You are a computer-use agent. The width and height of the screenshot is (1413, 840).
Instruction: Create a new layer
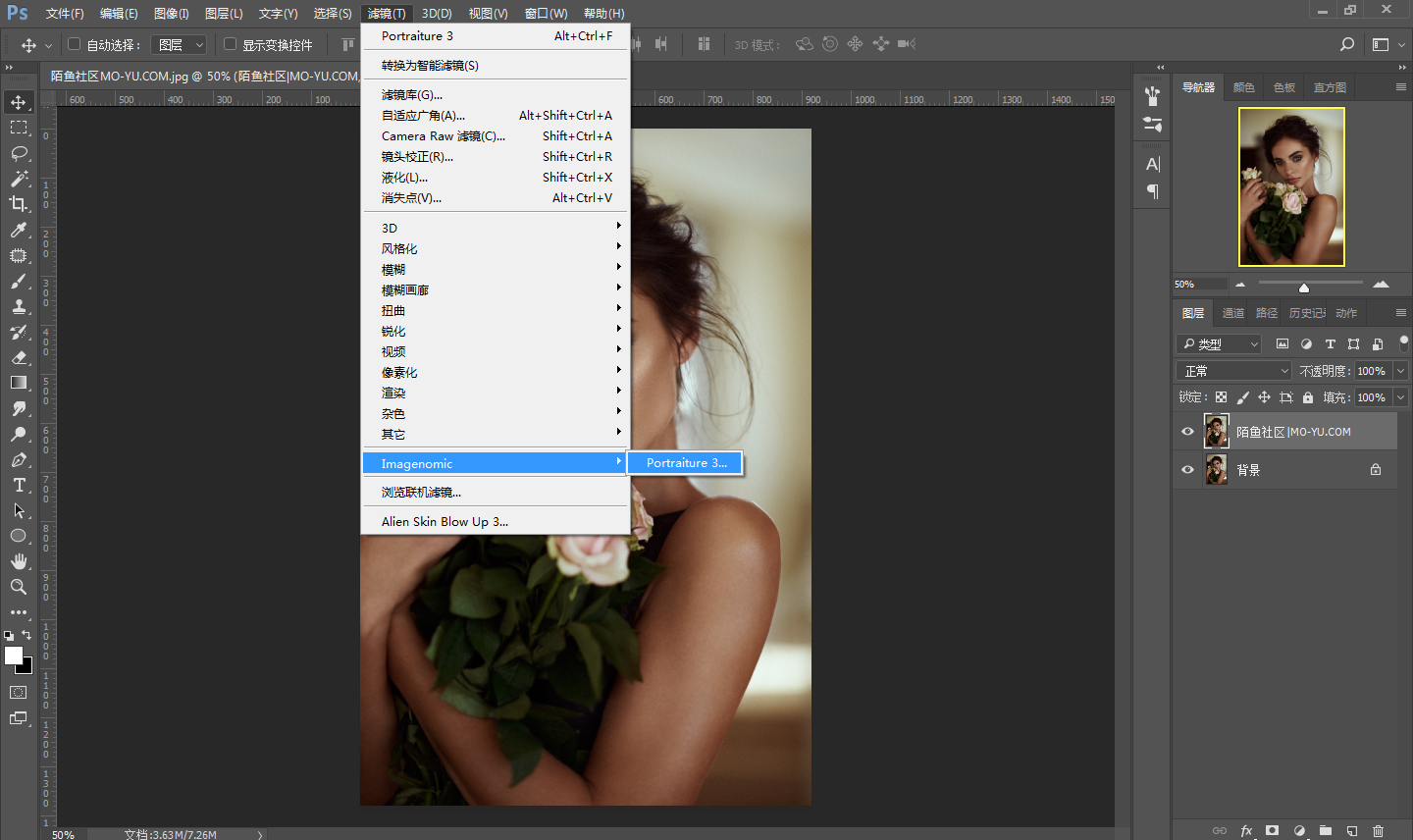pyautogui.click(x=1352, y=830)
